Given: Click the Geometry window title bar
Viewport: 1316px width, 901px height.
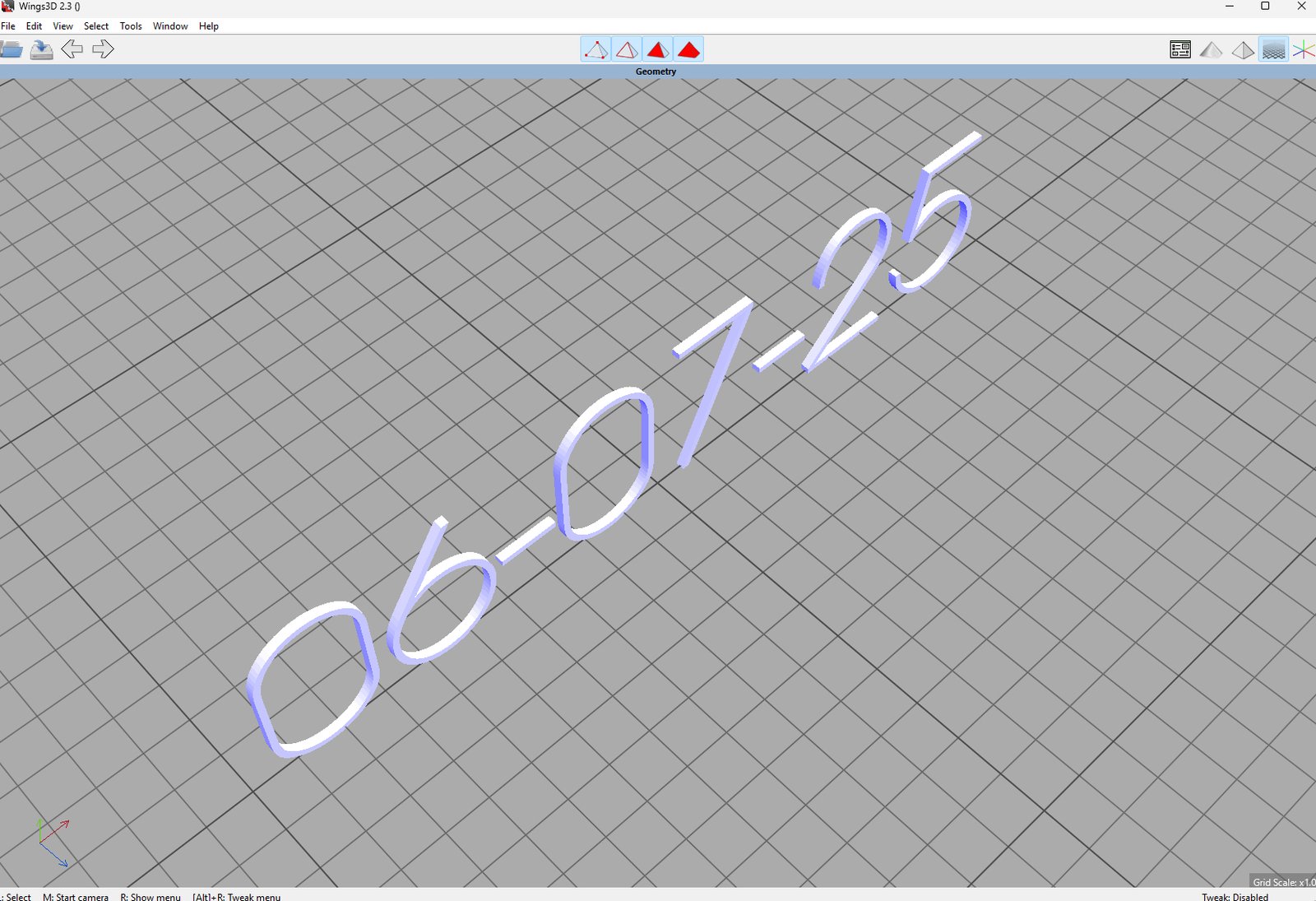Looking at the screenshot, I should pyautogui.click(x=656, y=72).
